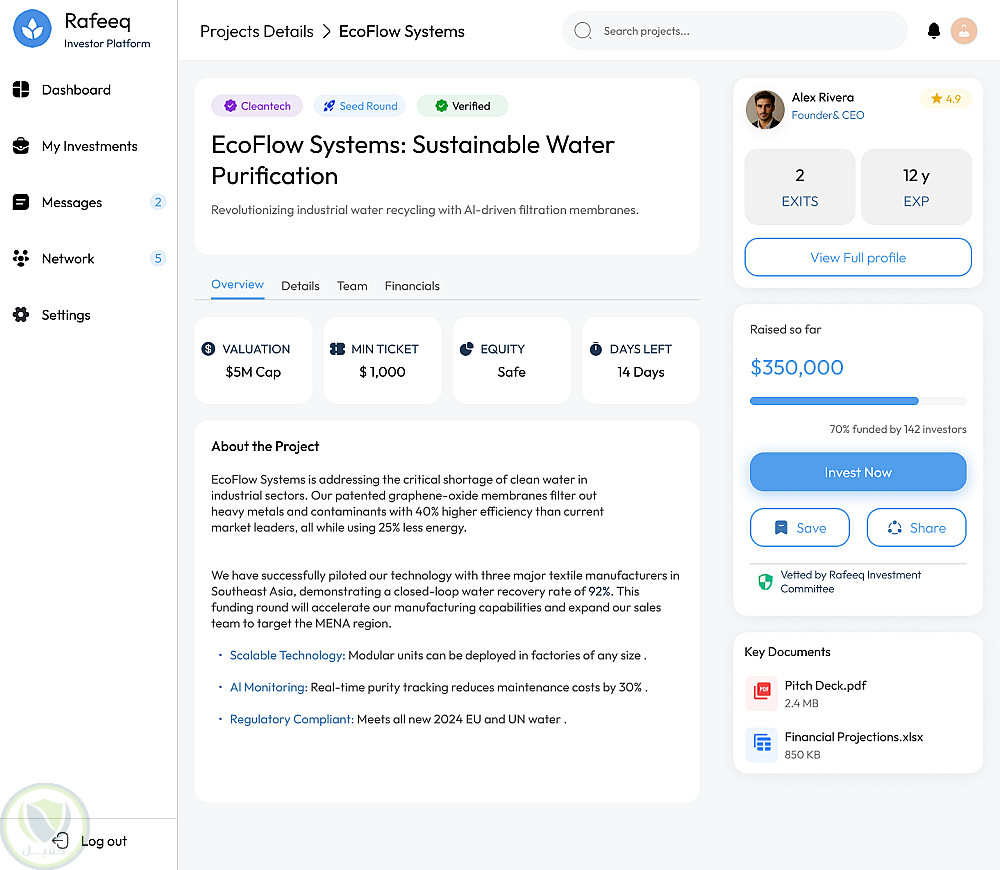This screenshot has height=870, width=1000.
Task: Share the EcoFlow project
Action: click(x=916, y=528)
